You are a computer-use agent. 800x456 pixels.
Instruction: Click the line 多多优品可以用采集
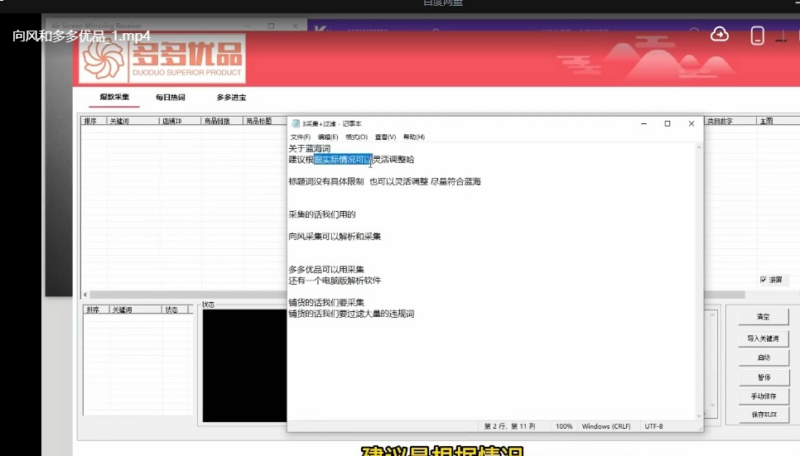[326, 269]
